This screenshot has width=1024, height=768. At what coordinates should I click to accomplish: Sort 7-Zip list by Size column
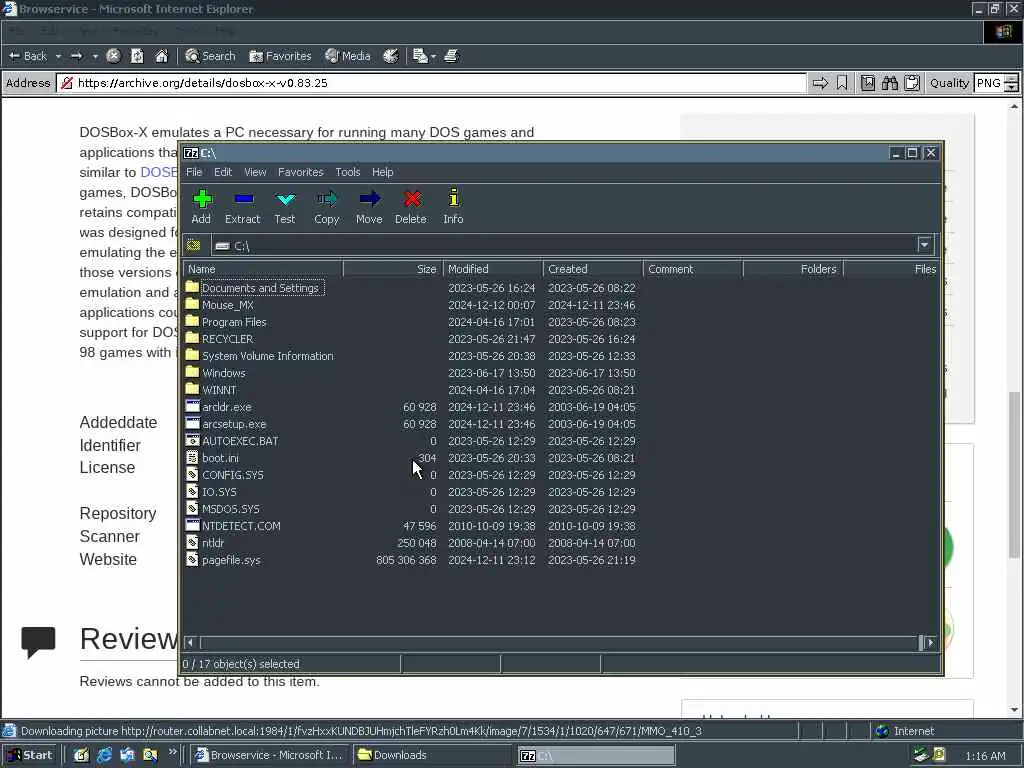point(392,269)
